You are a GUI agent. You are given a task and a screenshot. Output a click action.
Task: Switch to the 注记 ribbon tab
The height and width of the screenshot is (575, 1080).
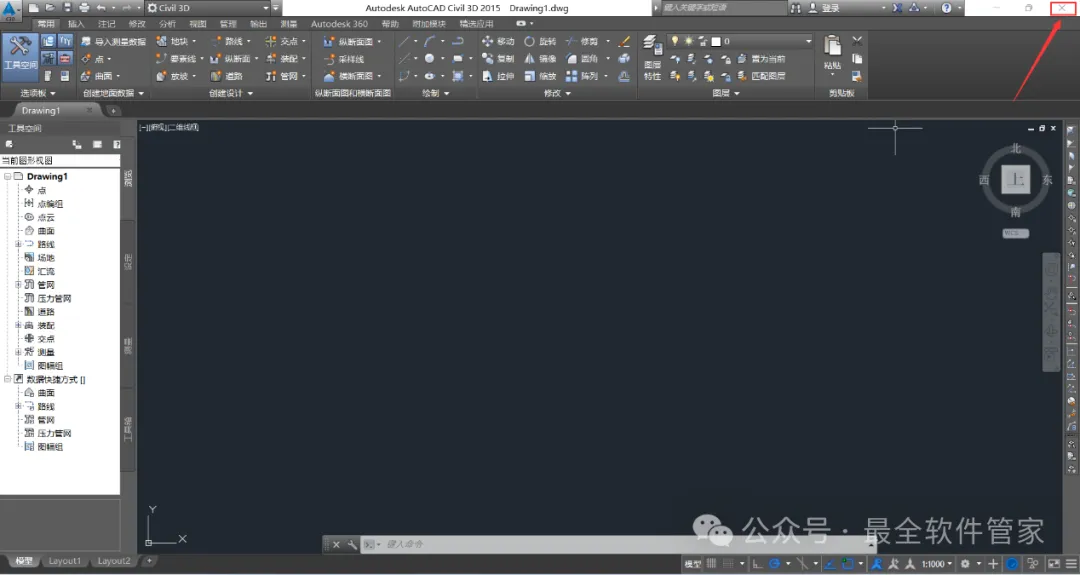click(106, 23)
